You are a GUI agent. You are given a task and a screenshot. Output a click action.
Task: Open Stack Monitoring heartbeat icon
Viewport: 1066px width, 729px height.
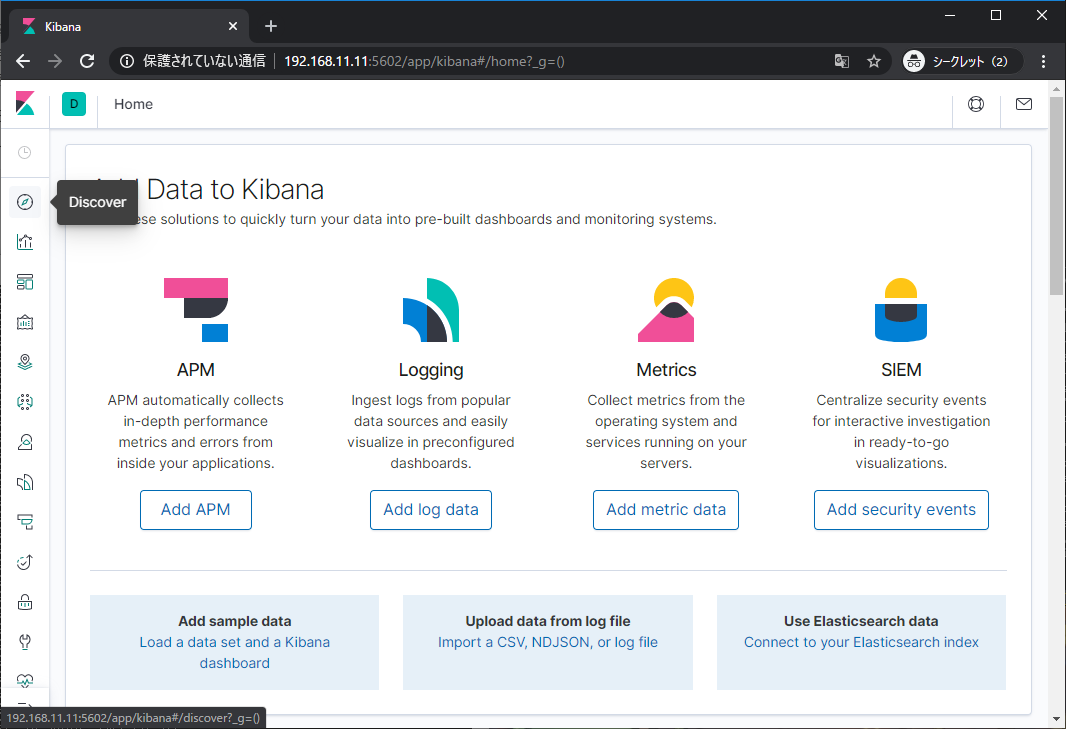coord(25,680)
